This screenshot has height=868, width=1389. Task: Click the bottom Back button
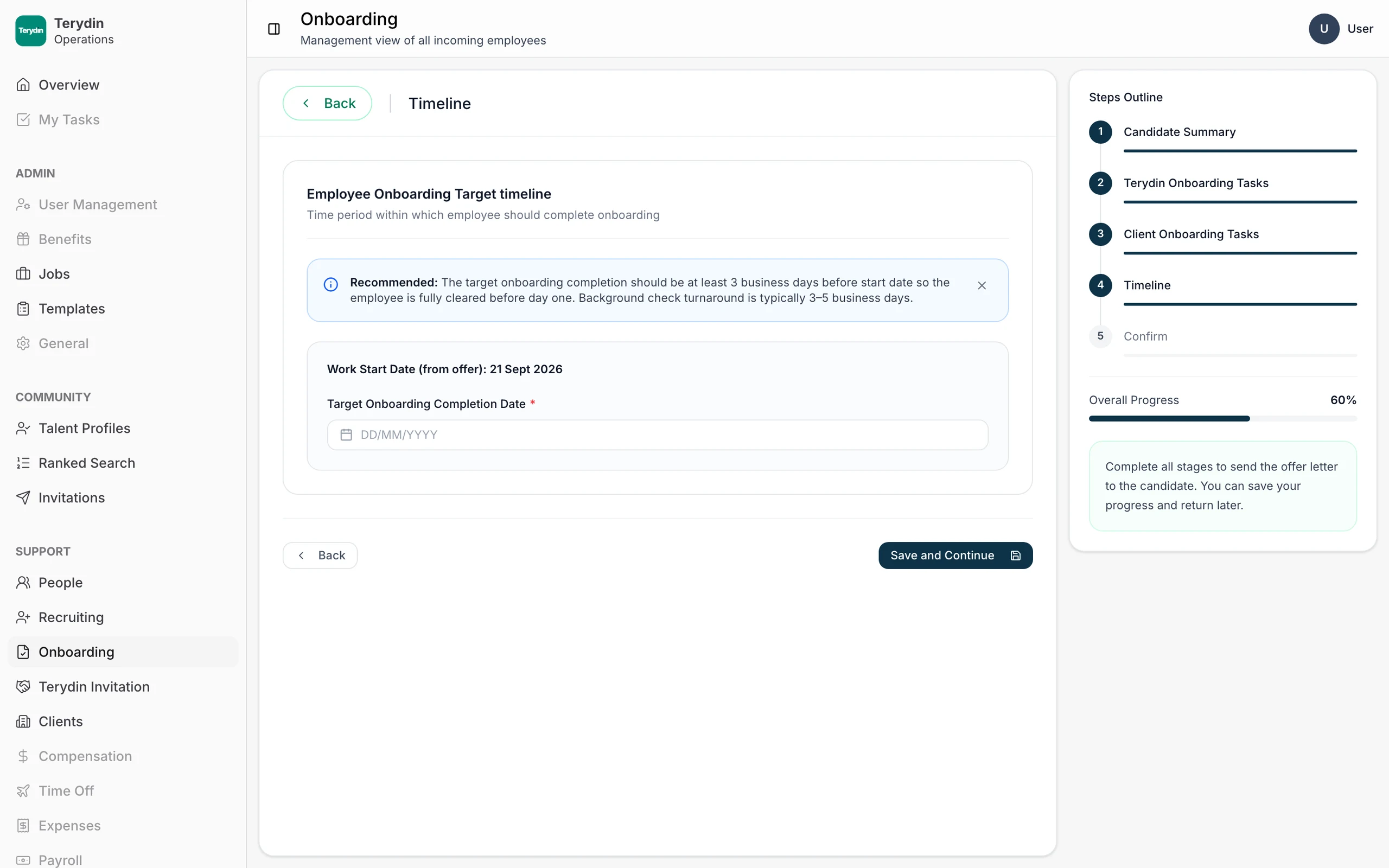click(320, 555)
